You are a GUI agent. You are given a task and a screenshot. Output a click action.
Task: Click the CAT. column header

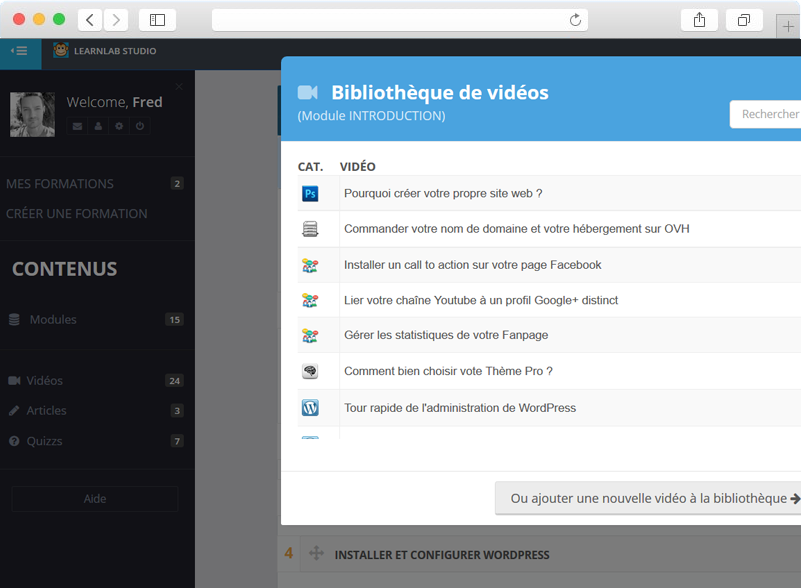pos(311,167)
